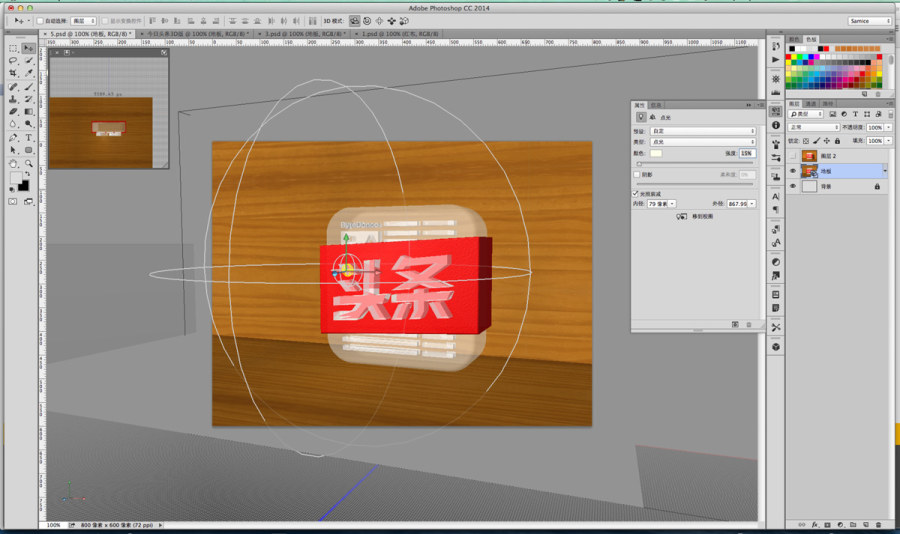Switch to the 3.psd document tab

304,34
